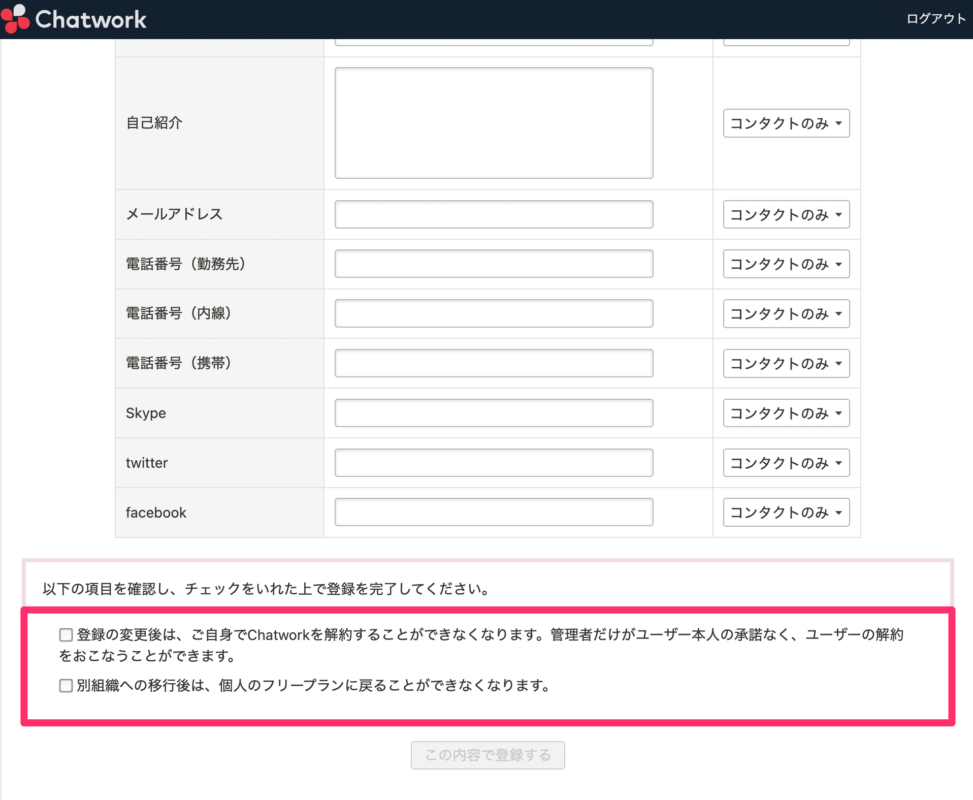Click the Chatwork logo icon
Screen dimensions: 973x800
[14, 18]
